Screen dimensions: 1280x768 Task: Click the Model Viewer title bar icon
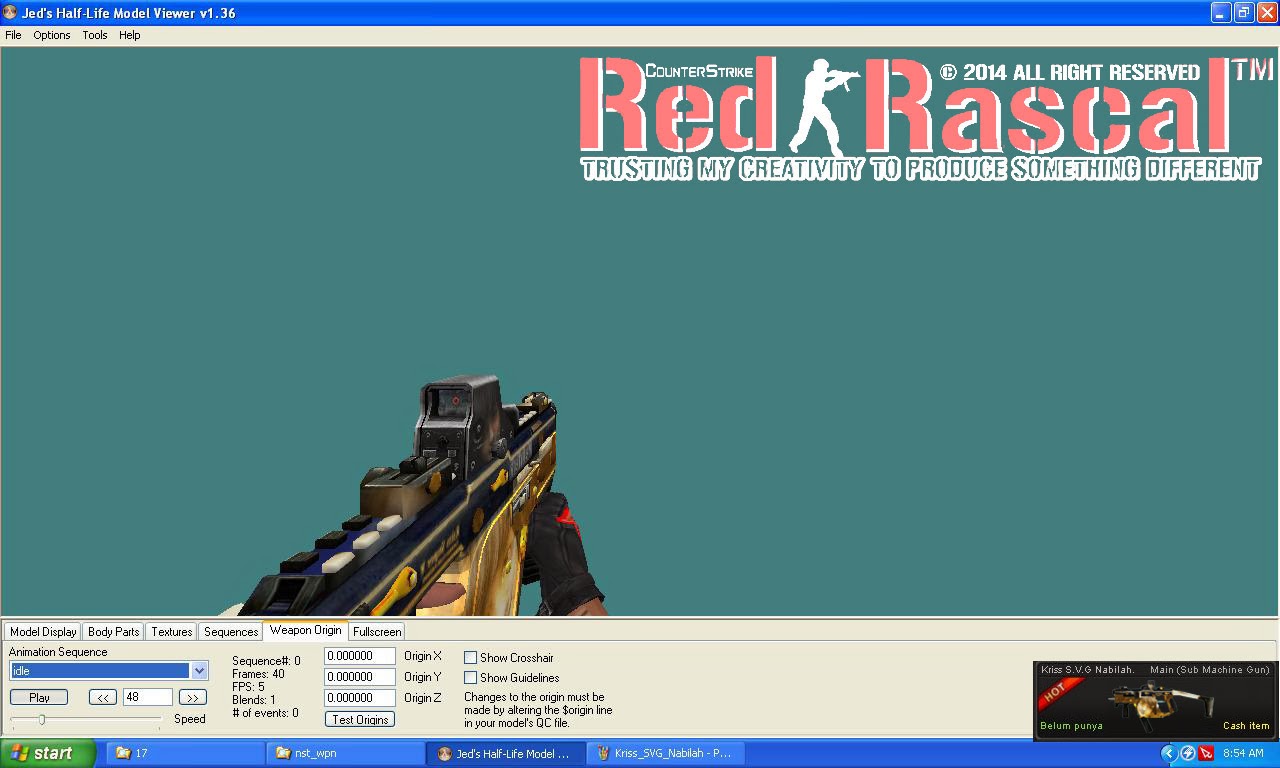coord(10,13)
